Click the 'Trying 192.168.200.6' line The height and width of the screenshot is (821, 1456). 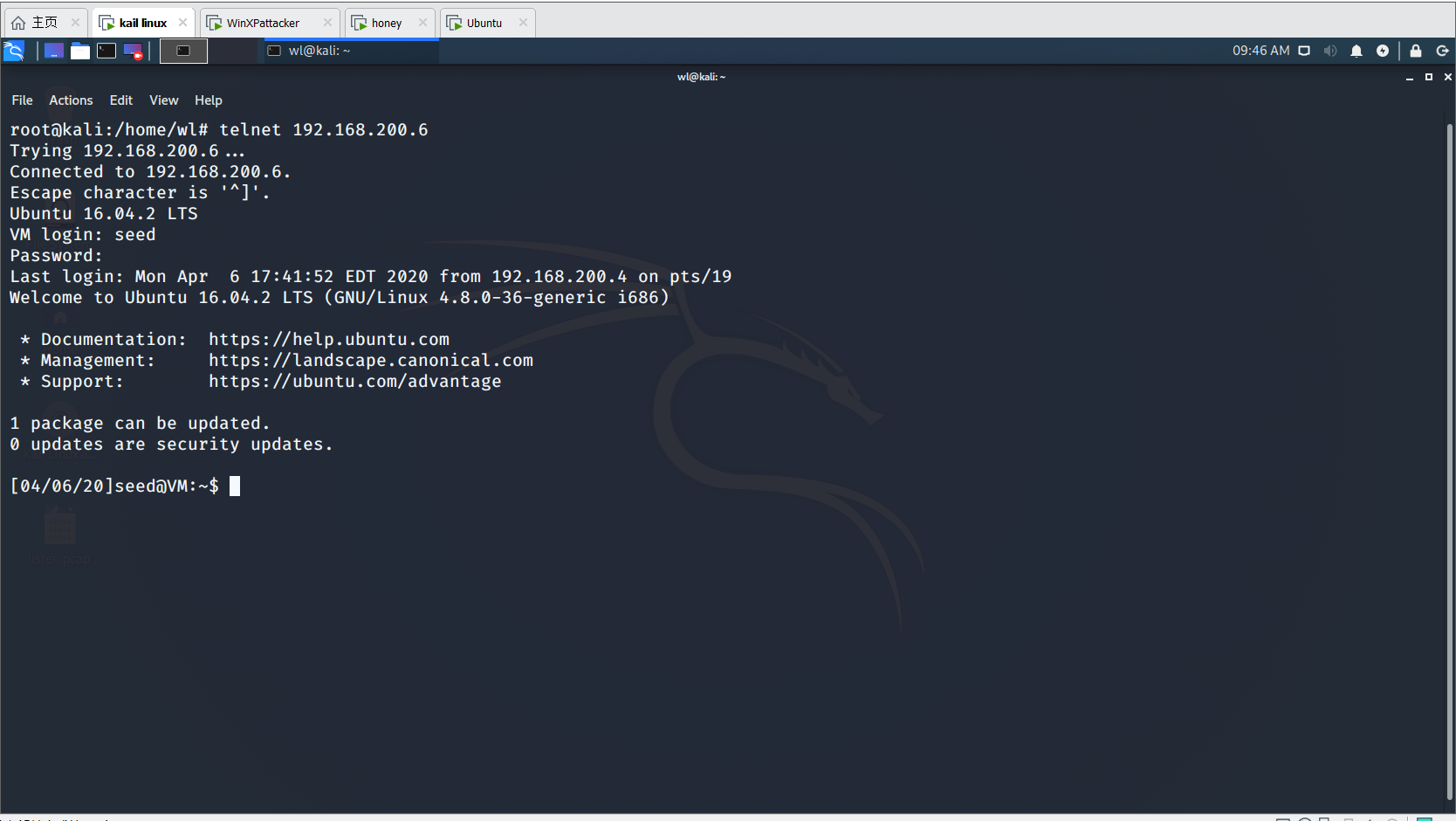(127, 151)
